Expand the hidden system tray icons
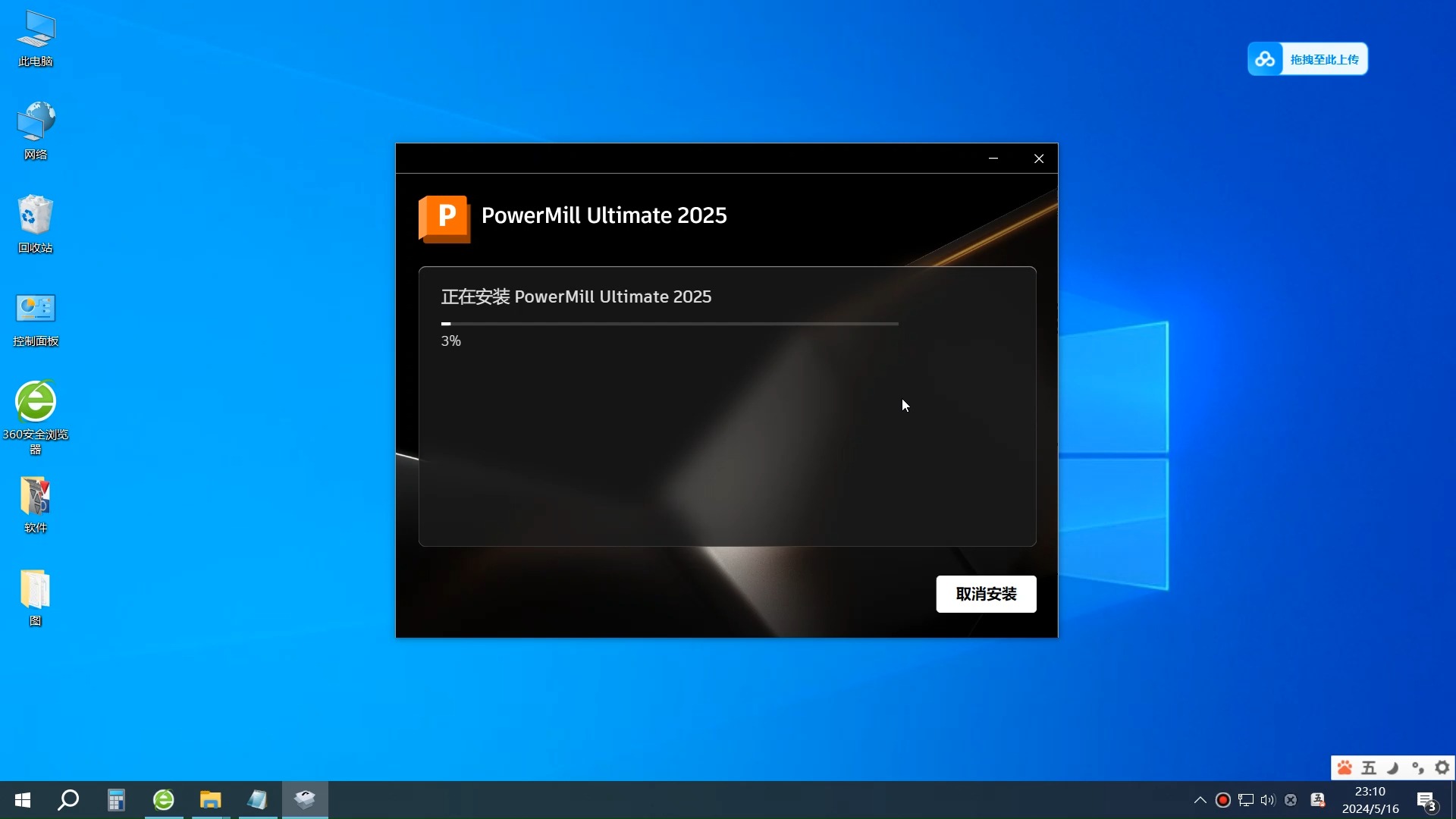Viewport: 1456px width, 819px height. pyautogui.click(x=1200, y=800)
